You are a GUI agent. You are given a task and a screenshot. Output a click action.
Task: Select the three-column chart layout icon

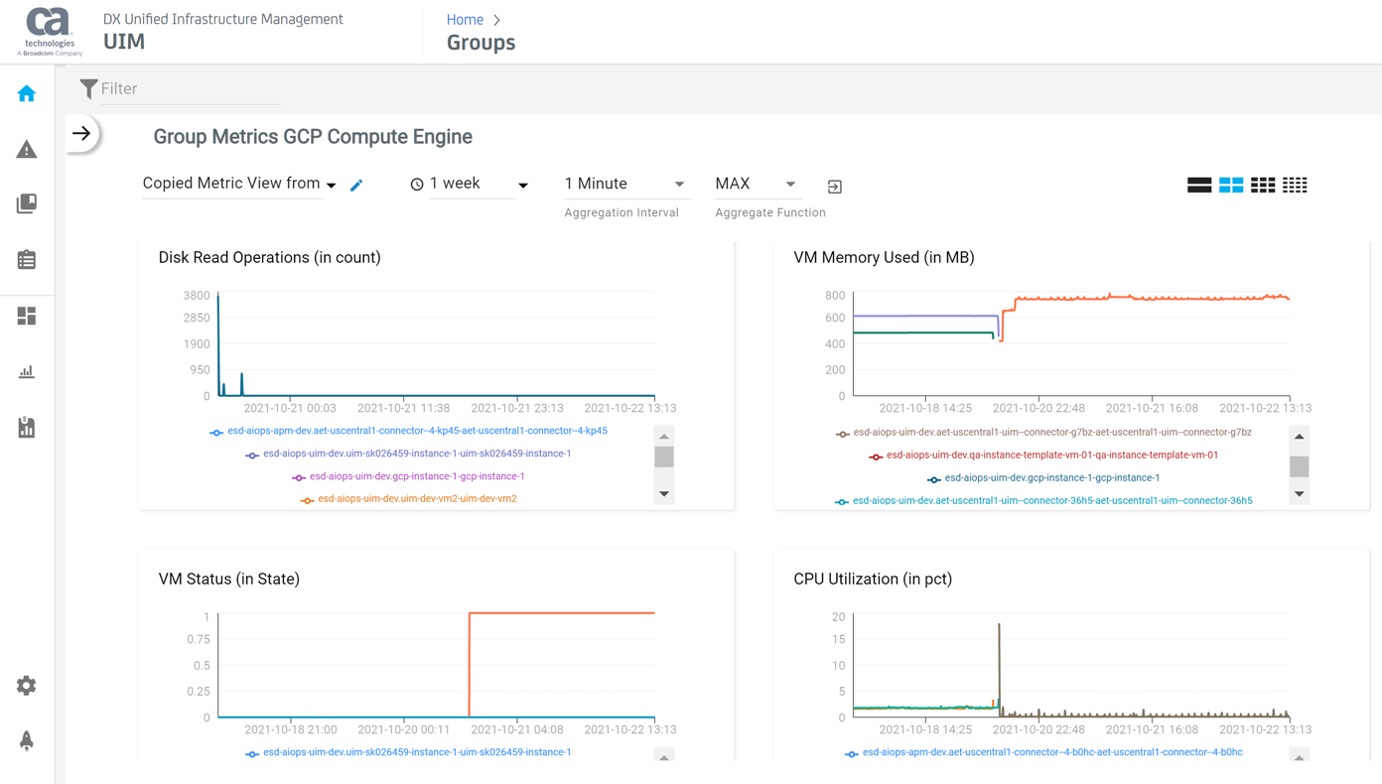[x=1263, y=184]
